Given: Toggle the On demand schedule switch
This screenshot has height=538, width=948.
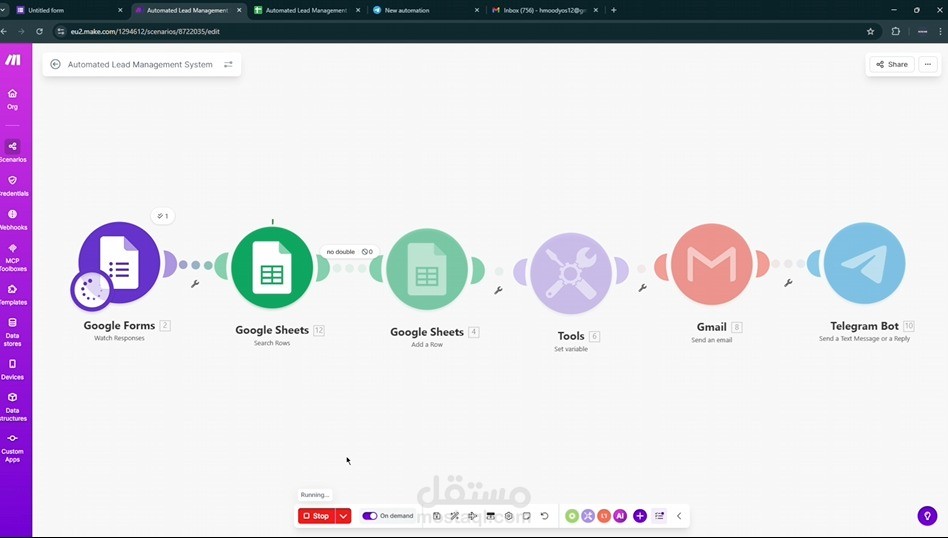Looking at the screenshot, I should pos(369,516).
